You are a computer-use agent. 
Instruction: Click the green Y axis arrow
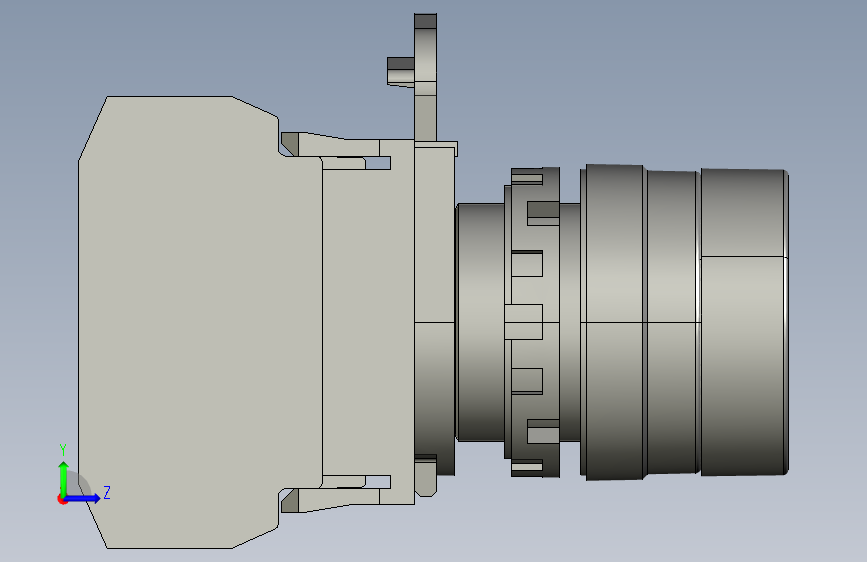pos(64,478)
